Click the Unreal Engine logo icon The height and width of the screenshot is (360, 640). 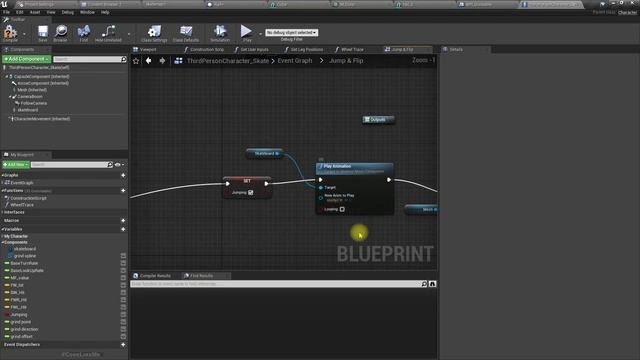4,4
